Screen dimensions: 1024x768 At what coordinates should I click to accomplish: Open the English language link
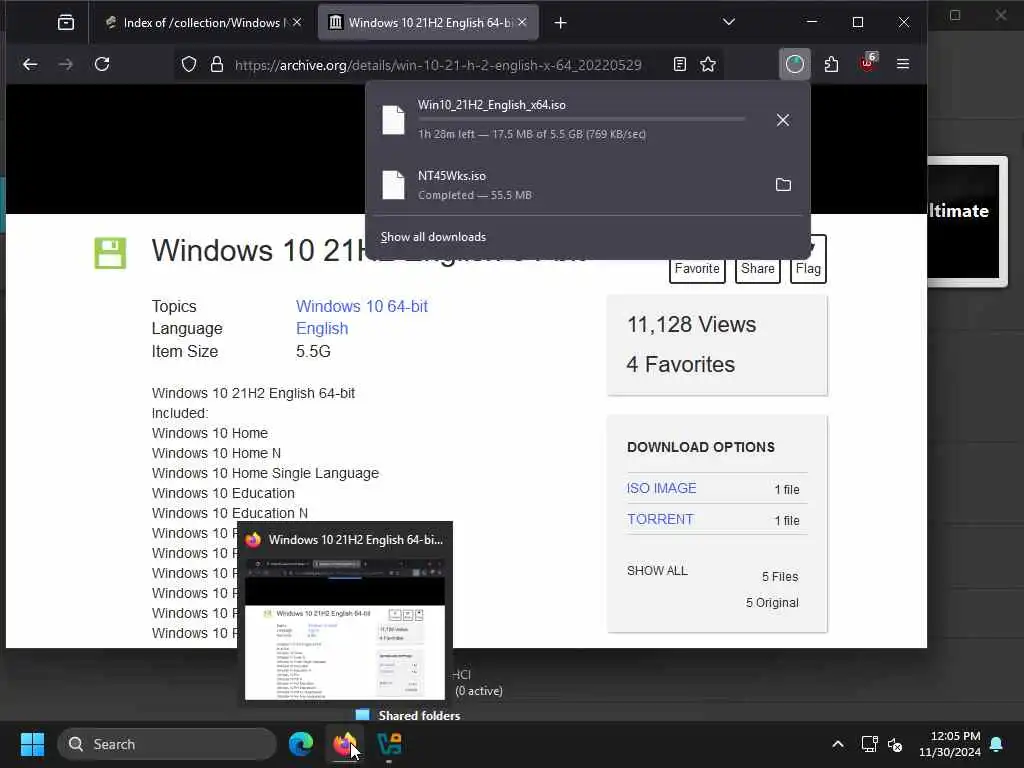tap(322, 328)
